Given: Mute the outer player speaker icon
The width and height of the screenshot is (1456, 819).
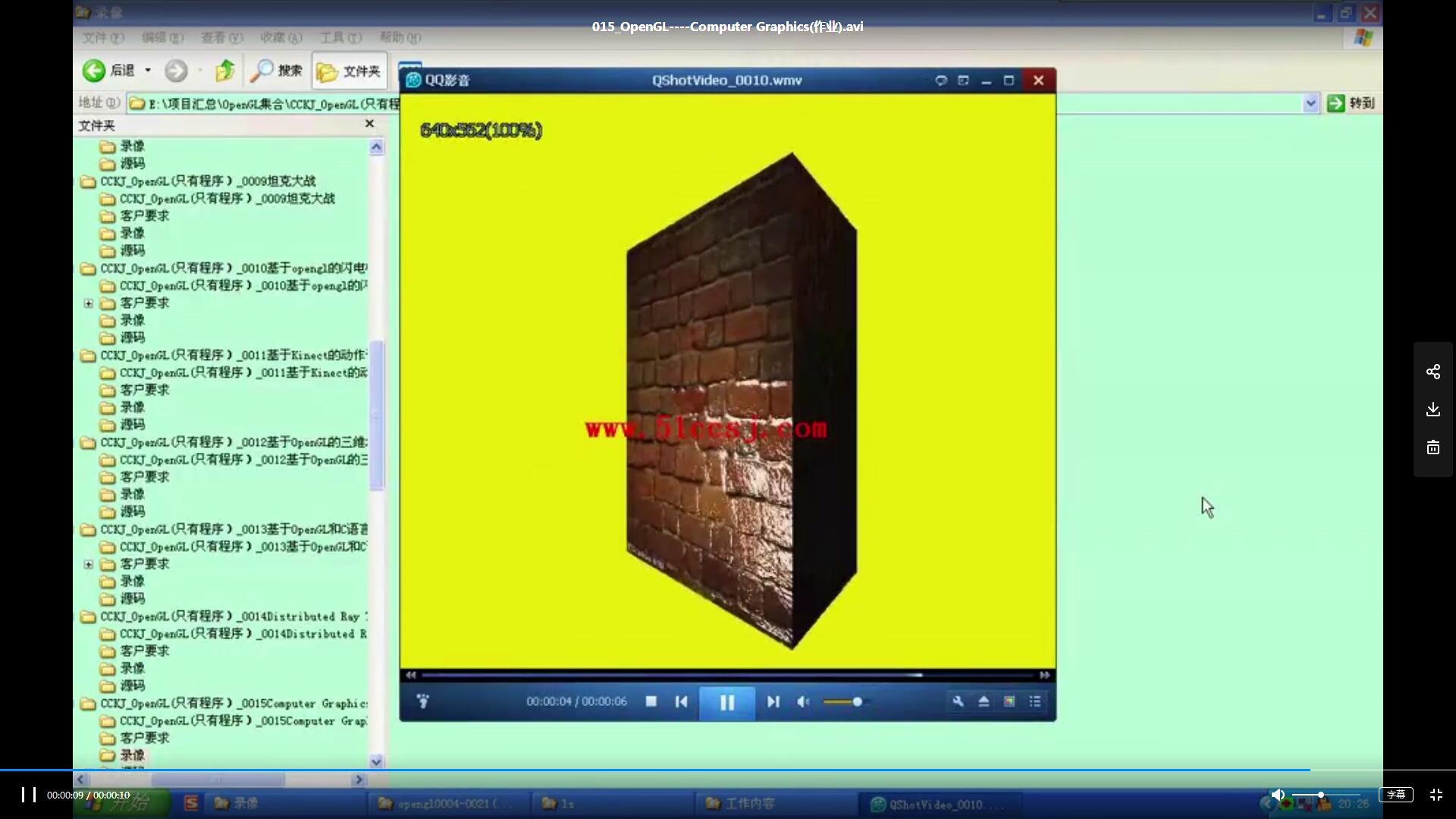Looking at the screenshot, I should pyautogui.click(x=1278, y=795).
